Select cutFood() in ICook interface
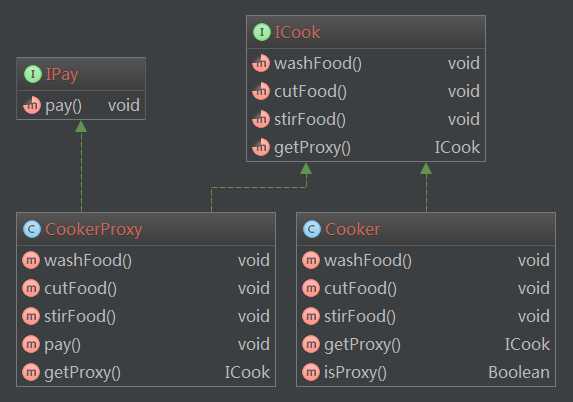 point(310,91)
